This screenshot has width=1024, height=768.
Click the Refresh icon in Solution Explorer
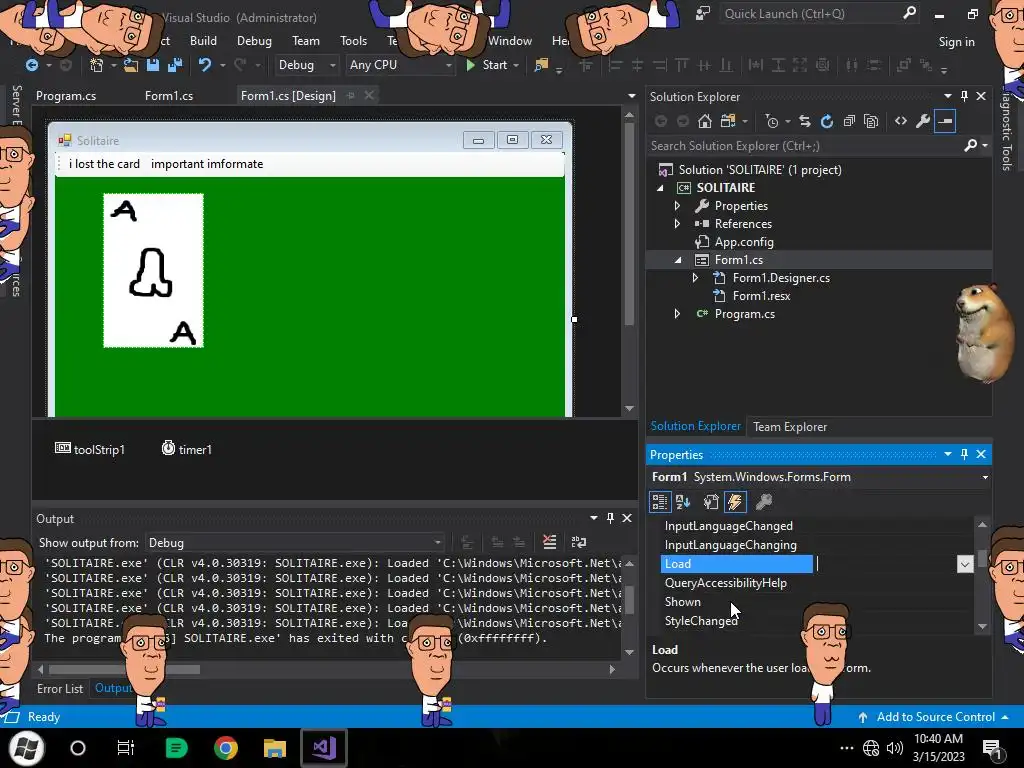click(827, 121)
